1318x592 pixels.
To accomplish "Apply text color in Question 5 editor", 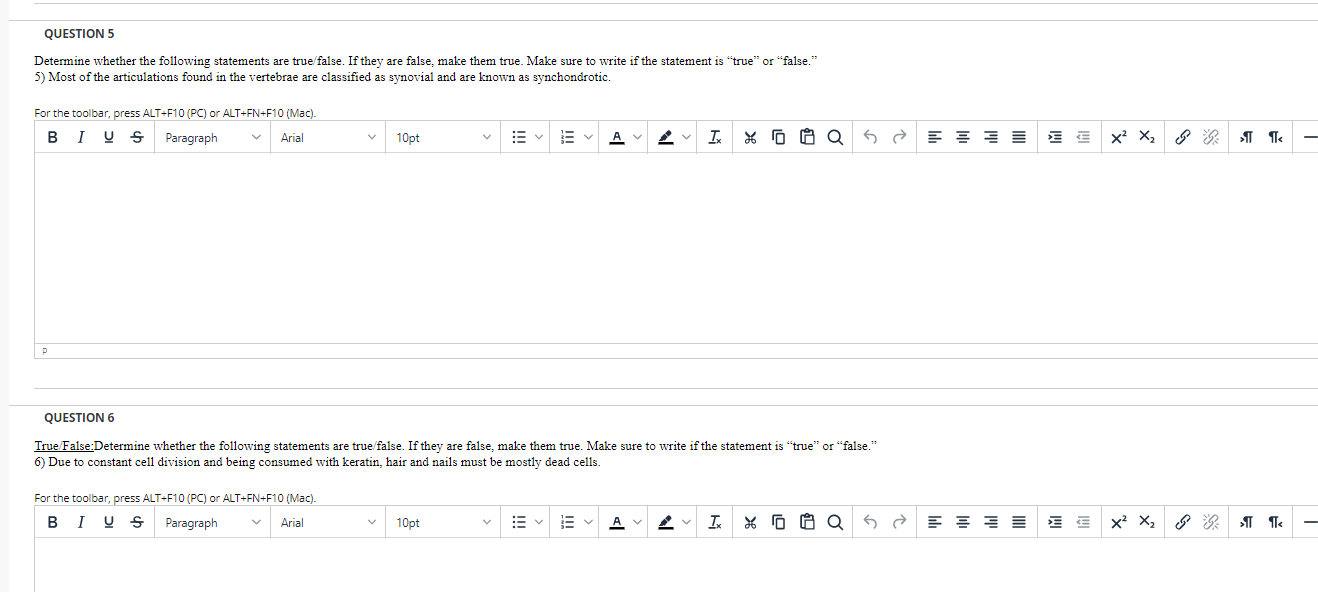I will [617, 138].
